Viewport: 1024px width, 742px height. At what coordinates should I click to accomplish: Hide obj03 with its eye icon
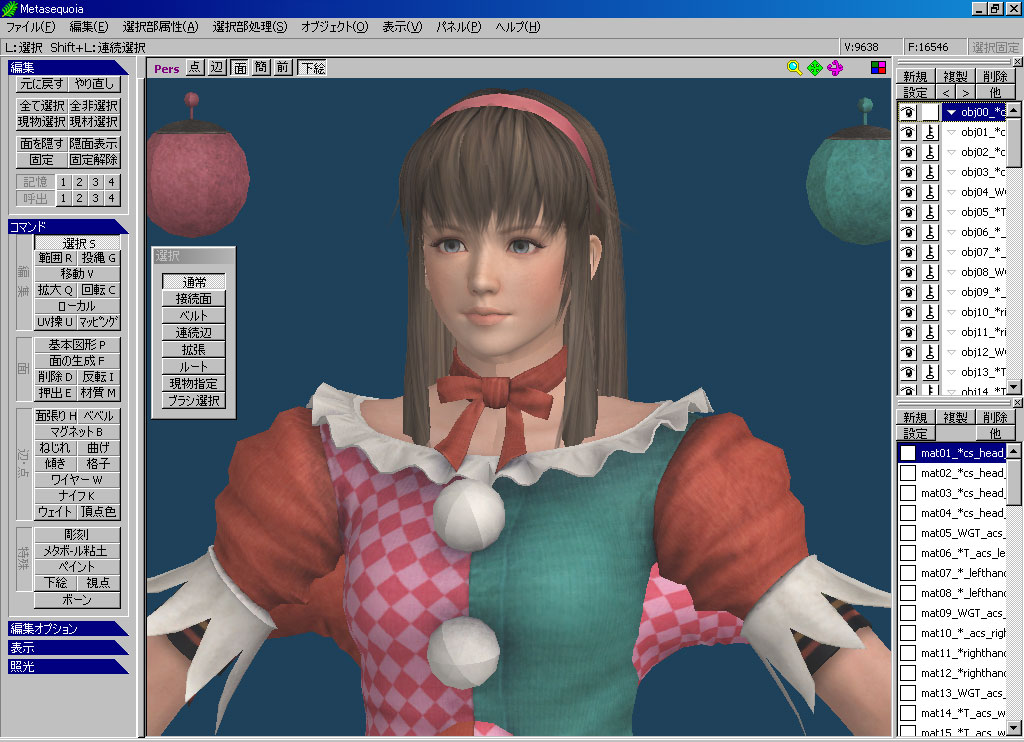(x=908, y=172)
